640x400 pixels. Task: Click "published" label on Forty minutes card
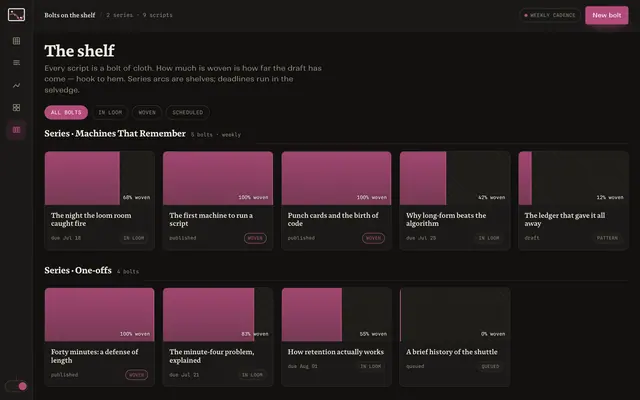(64, 375)
